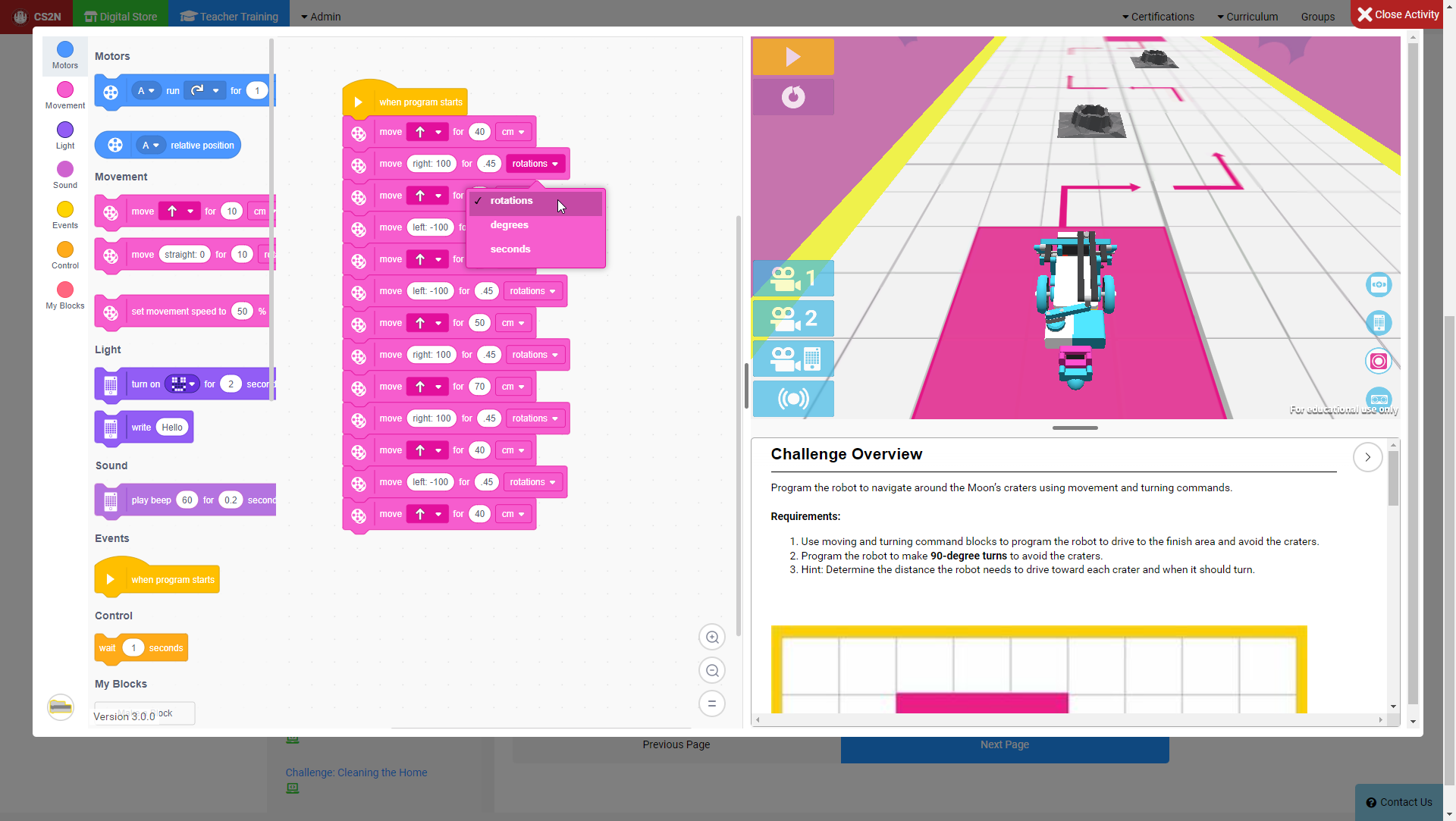The height and width of the screenshot is (821, 1456).
Task: Click the Close Activity button
Action: [x=1398, y=14]
